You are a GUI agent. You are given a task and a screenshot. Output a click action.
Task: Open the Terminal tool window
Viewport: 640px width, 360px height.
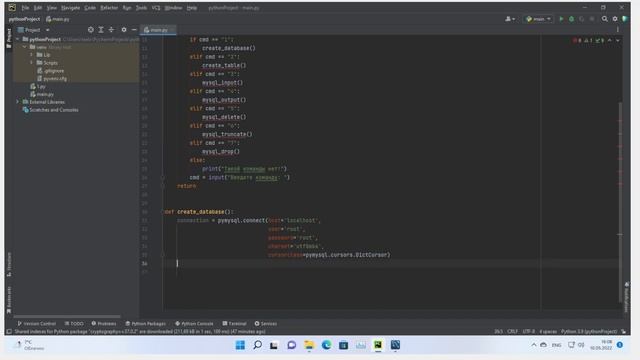pos(234,324)
